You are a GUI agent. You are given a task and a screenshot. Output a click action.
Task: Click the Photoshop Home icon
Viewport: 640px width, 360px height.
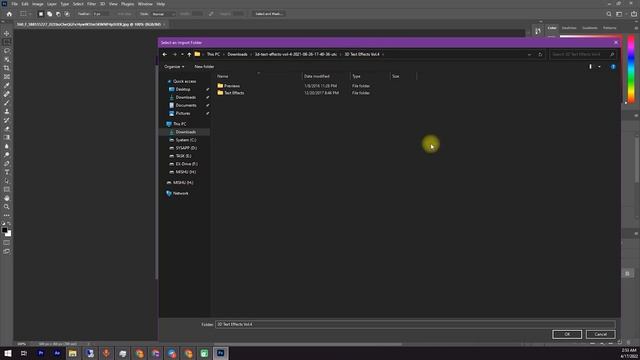coord(9,14)
